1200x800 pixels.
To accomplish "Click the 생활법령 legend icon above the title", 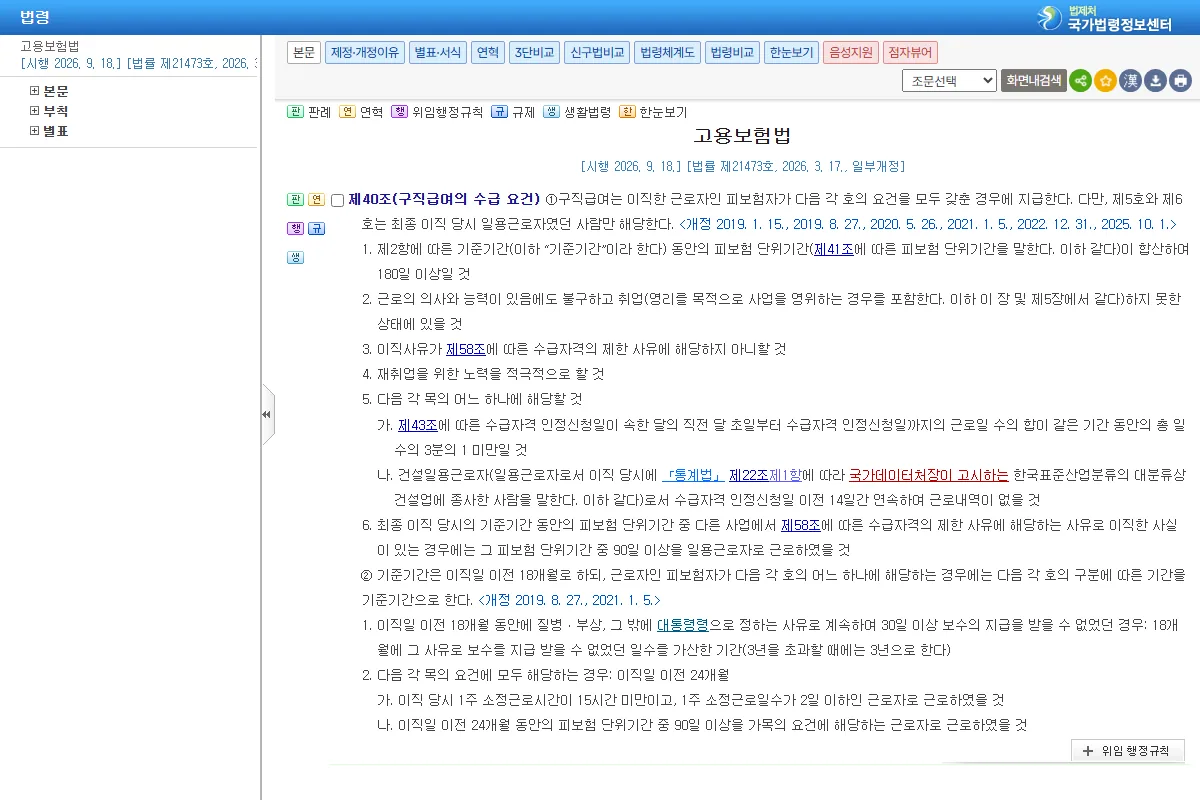I will [551, 112].
